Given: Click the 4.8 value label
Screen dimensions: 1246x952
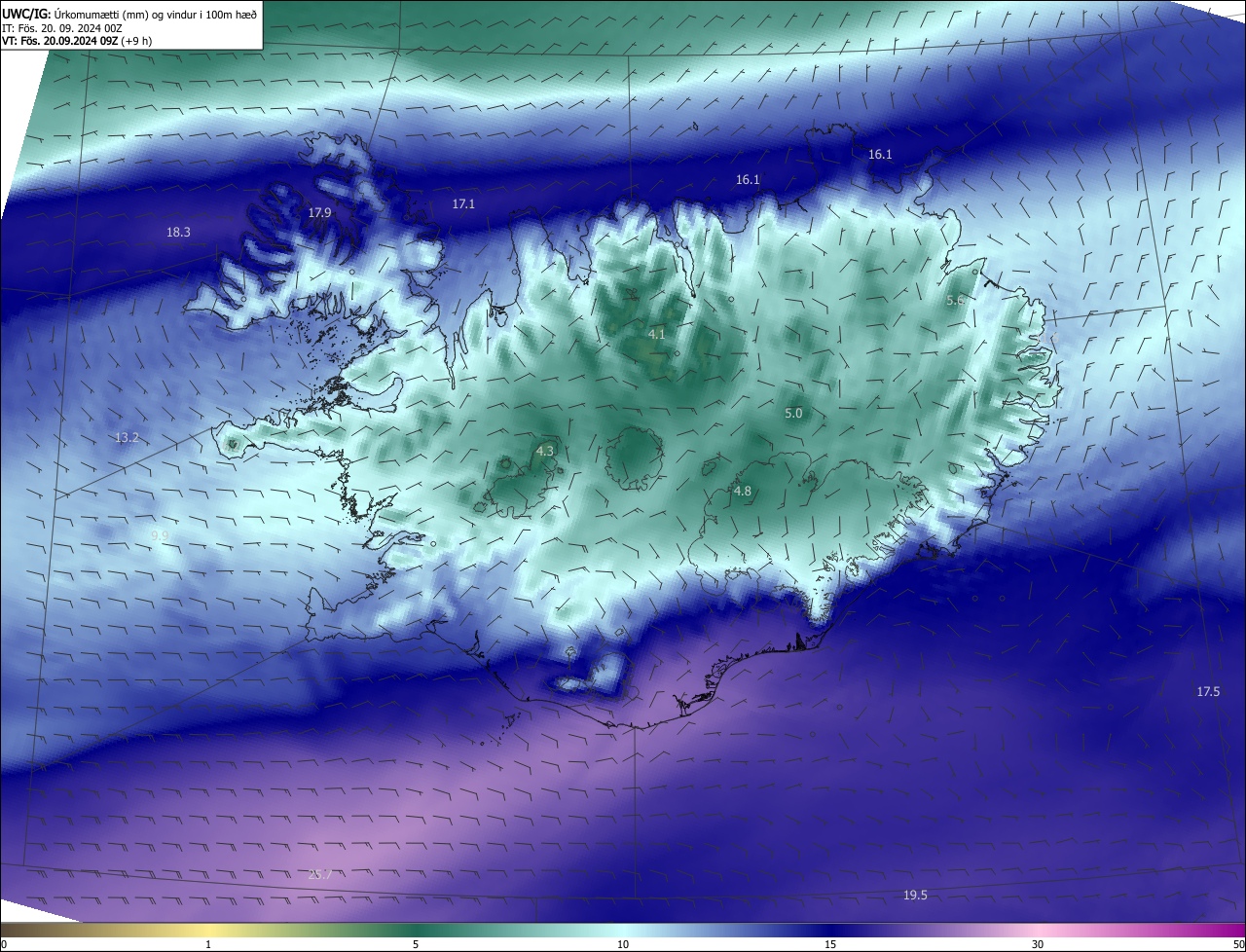Looking at the screenshot, I should 742,491.
